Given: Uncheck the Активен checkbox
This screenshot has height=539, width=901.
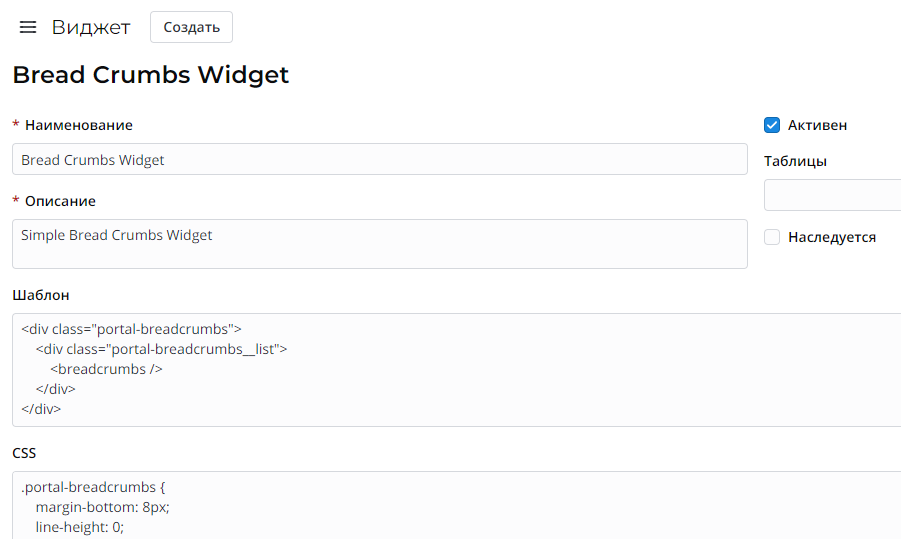Looking at the screenshot, I should (772, 125).
